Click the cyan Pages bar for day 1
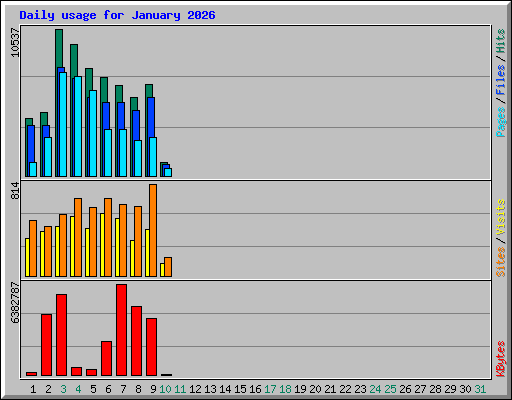The height and width of the screenshot is (400, 512). point(33,169)
